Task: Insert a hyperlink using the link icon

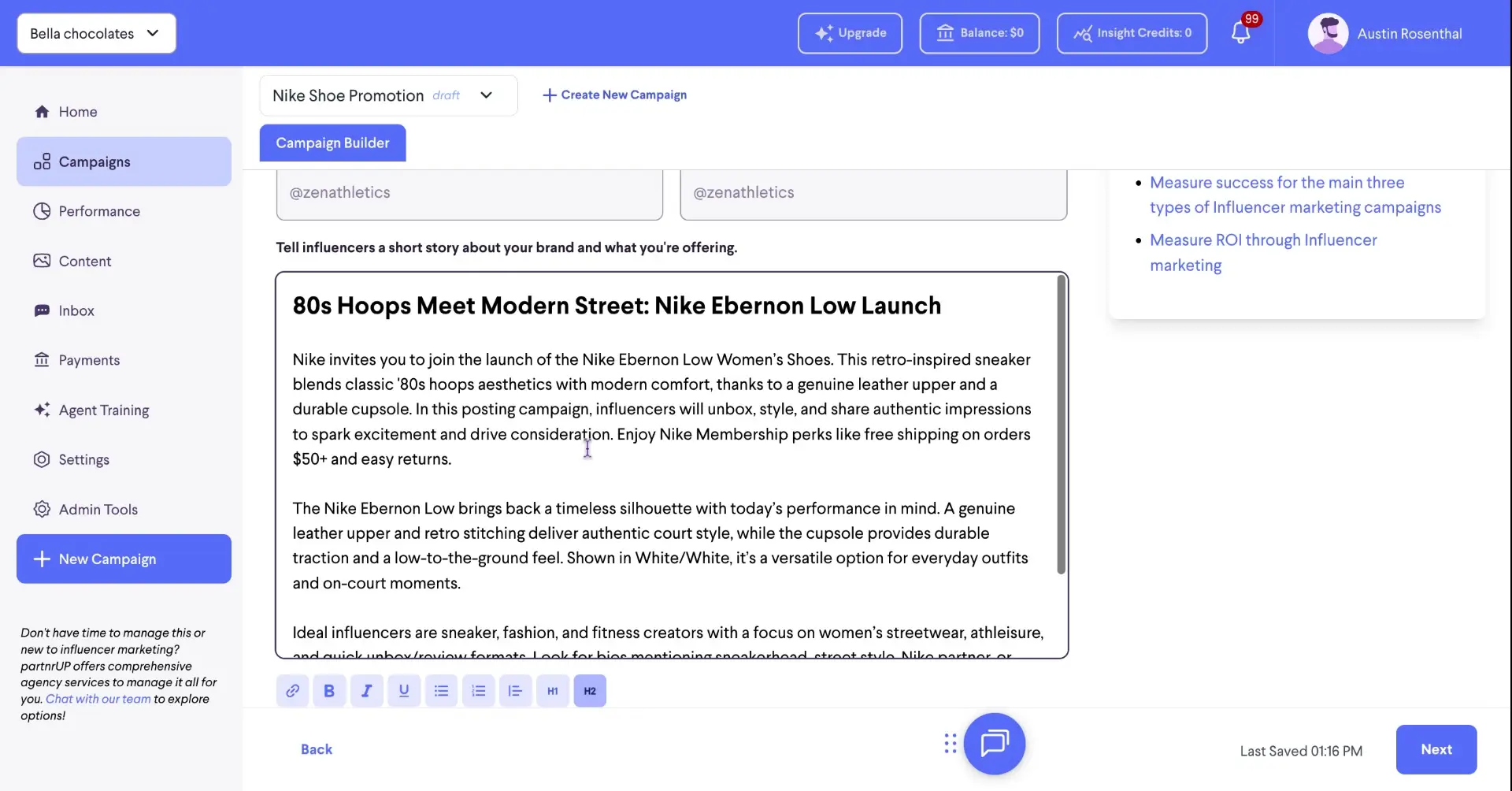Action: pyautogui.click(x=292, y=690)
